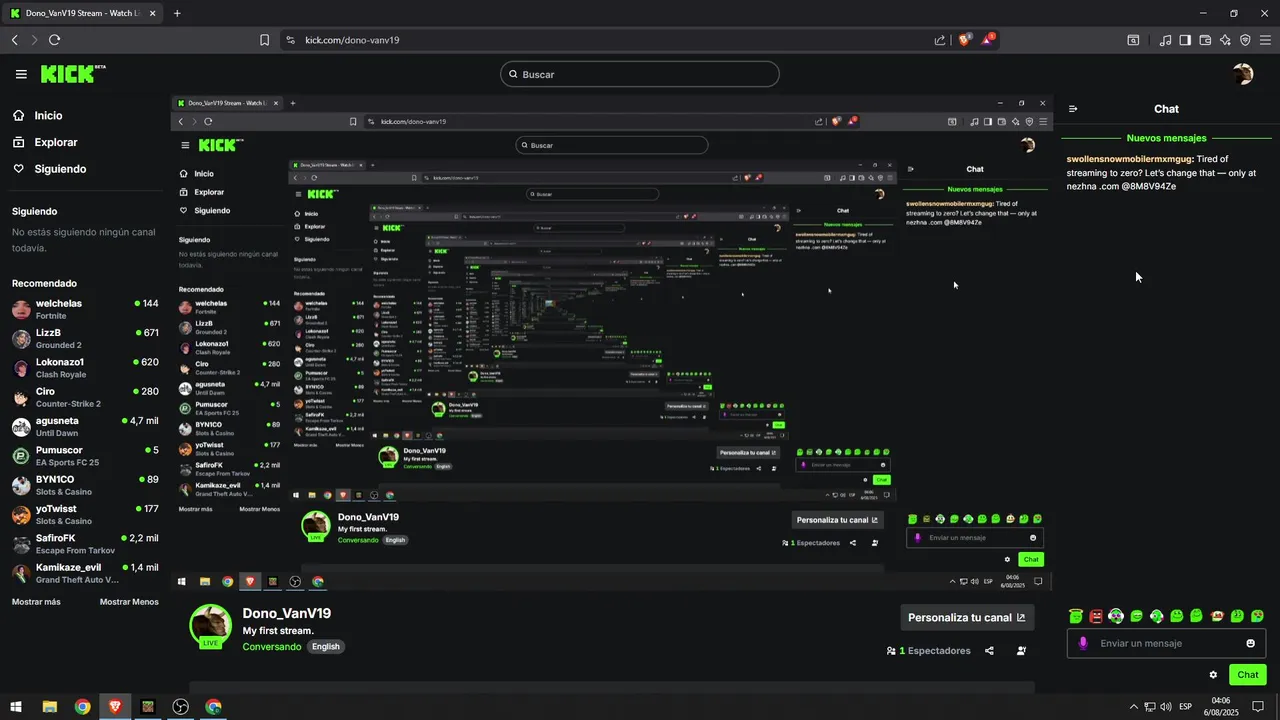Screen dimensions: 1280x720
Task: Open agusneta Until Dawn channel
Action: [85, 426]
